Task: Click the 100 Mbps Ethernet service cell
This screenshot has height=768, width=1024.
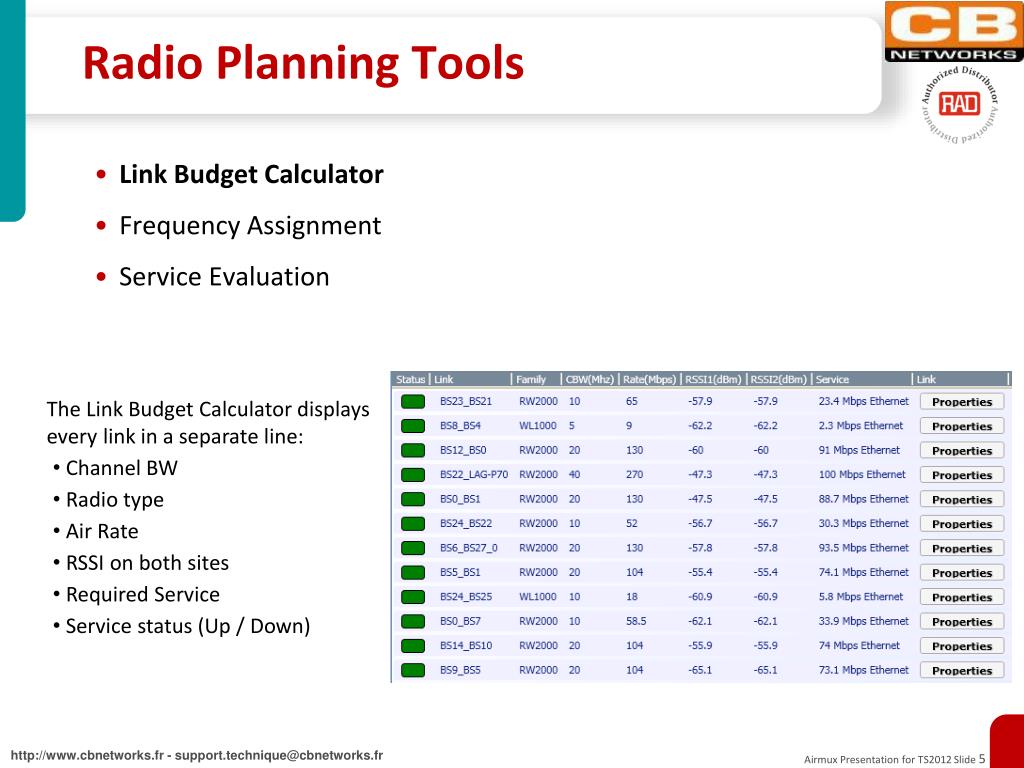Action: point(862,475)
